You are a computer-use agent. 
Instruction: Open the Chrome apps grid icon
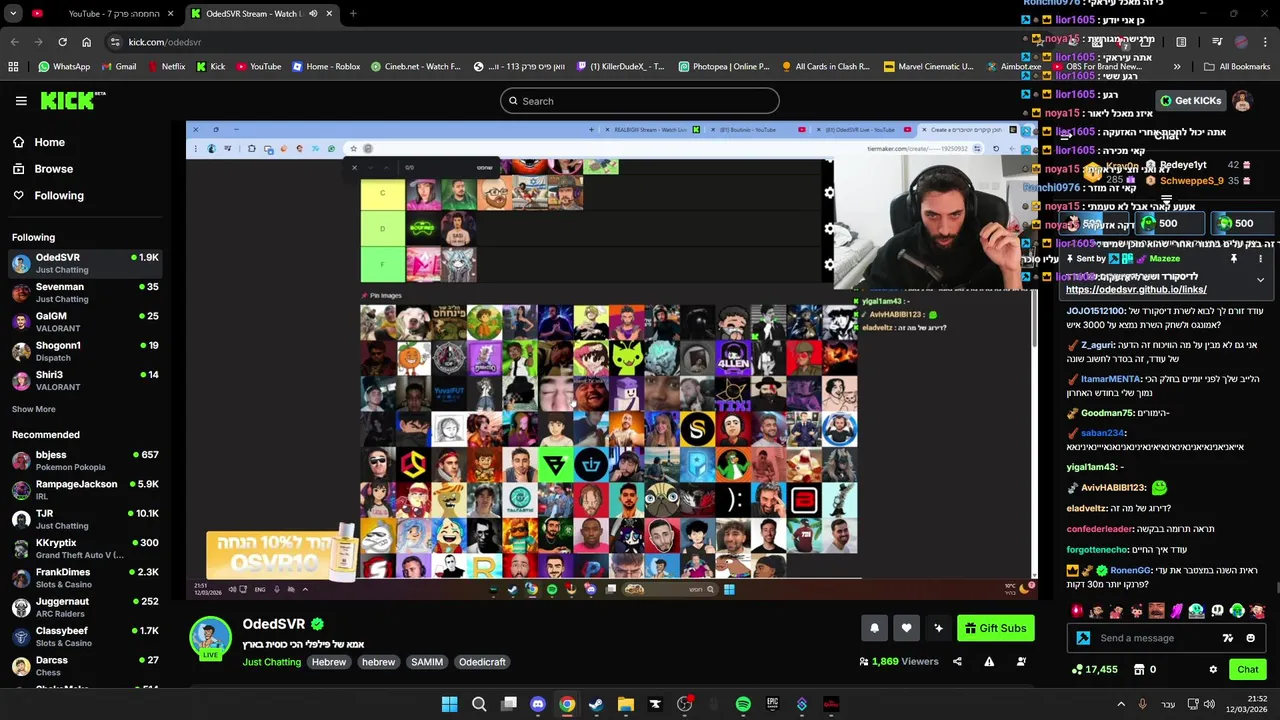click(x=13, y=67)
